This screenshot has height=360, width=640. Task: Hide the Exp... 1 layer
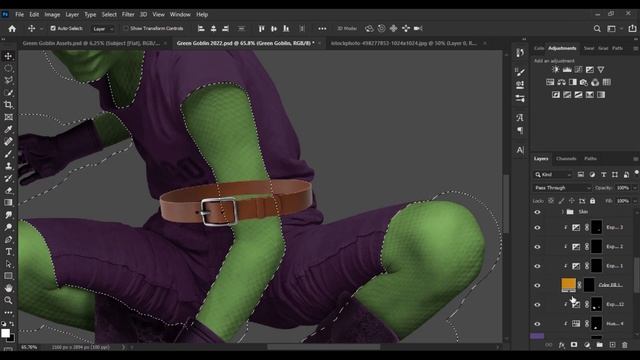click(x=537, y=266)
